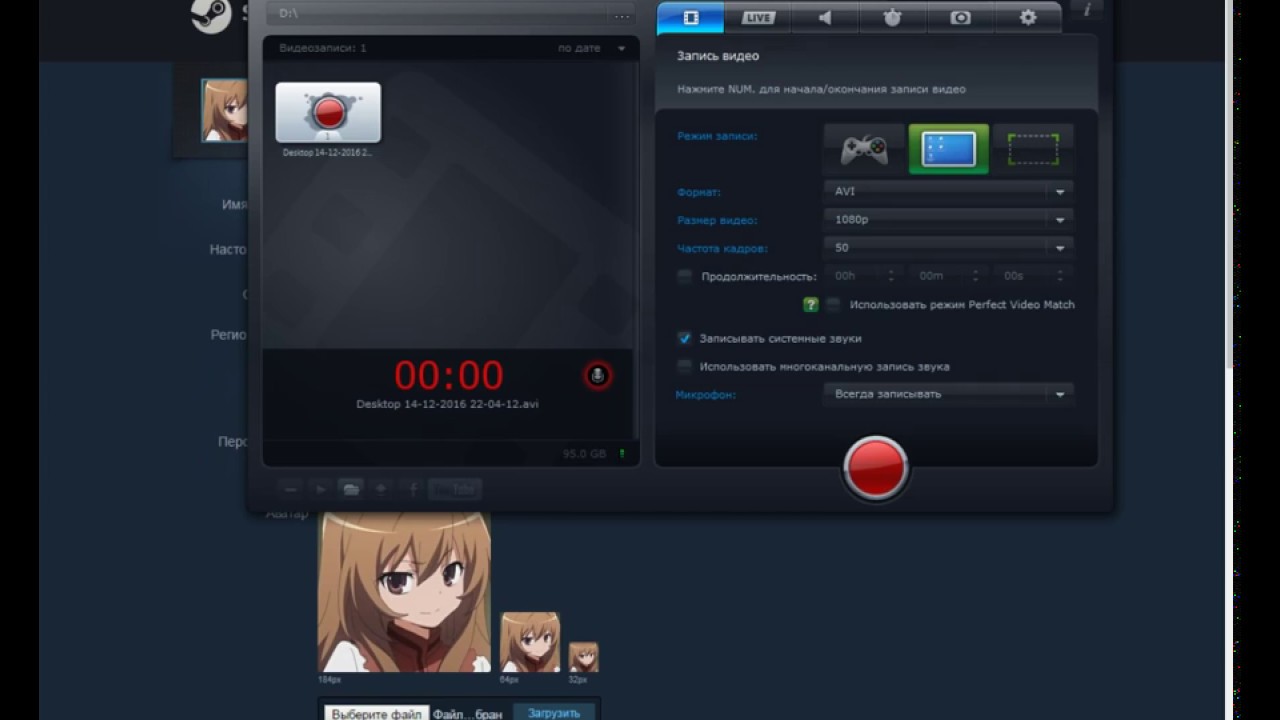
Task: Open recordings folder with the folder icon
Action: 351,489
